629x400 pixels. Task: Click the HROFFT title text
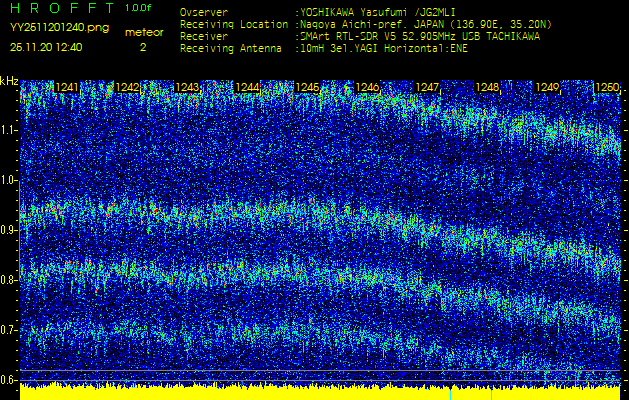point(60,8)
